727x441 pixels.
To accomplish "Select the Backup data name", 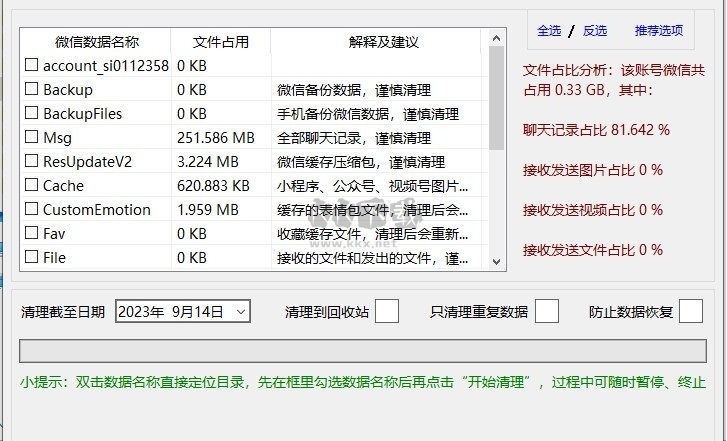I will pos(68,89).
